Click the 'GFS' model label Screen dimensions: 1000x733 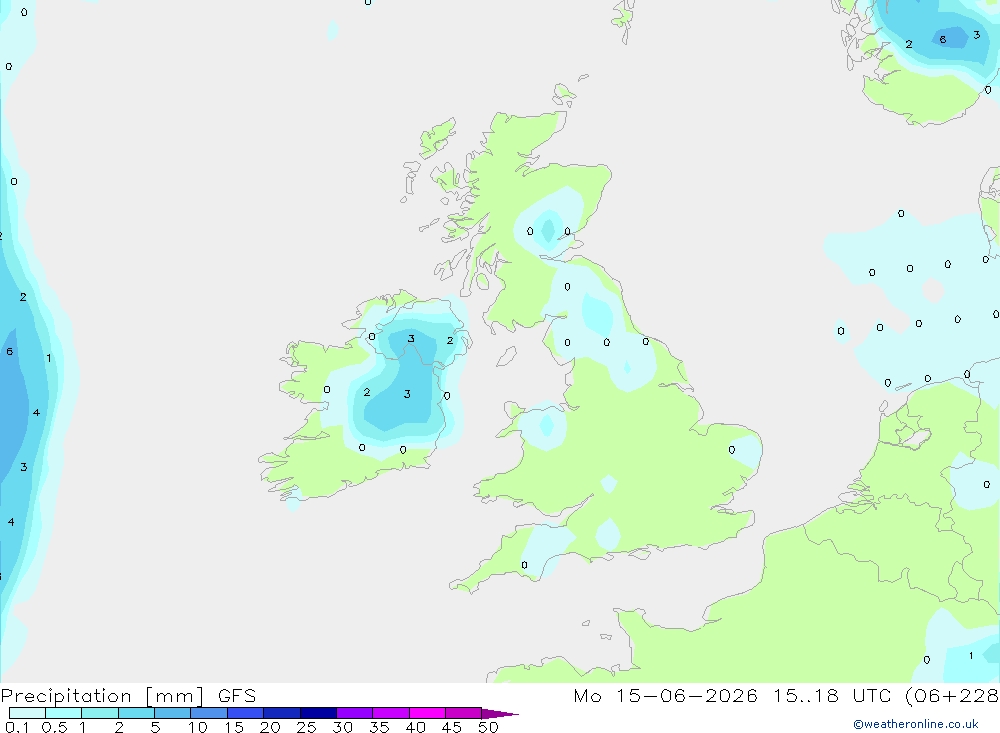click(x=237, y=696)
